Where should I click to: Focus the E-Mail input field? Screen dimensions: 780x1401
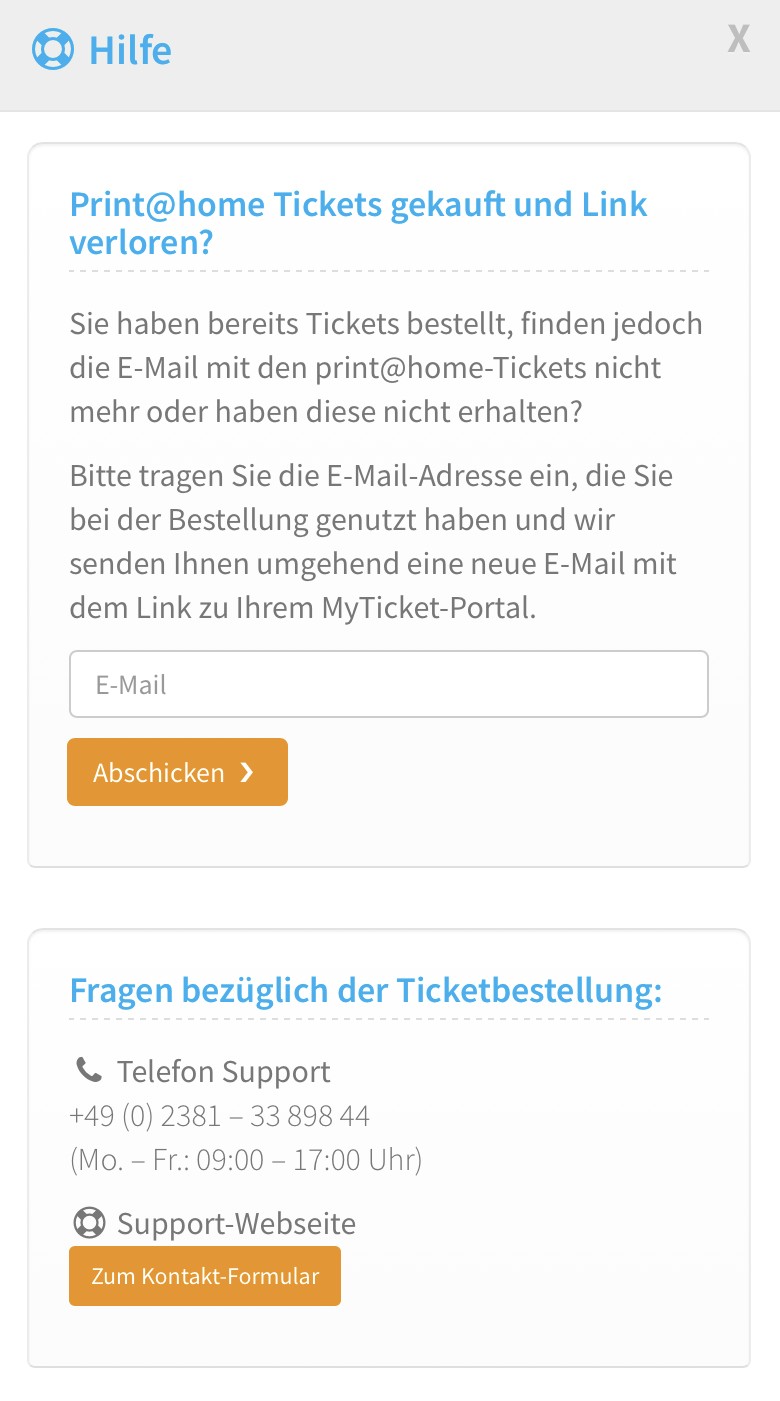point(389,685)
